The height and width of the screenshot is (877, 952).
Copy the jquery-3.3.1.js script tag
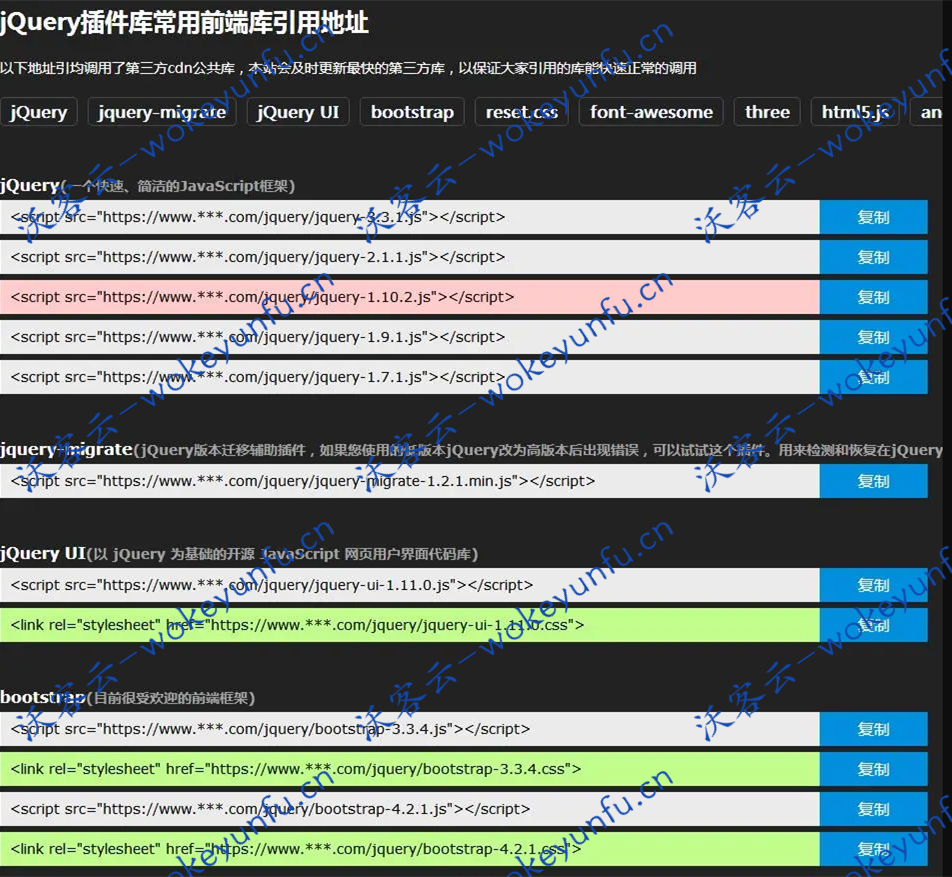873,217
